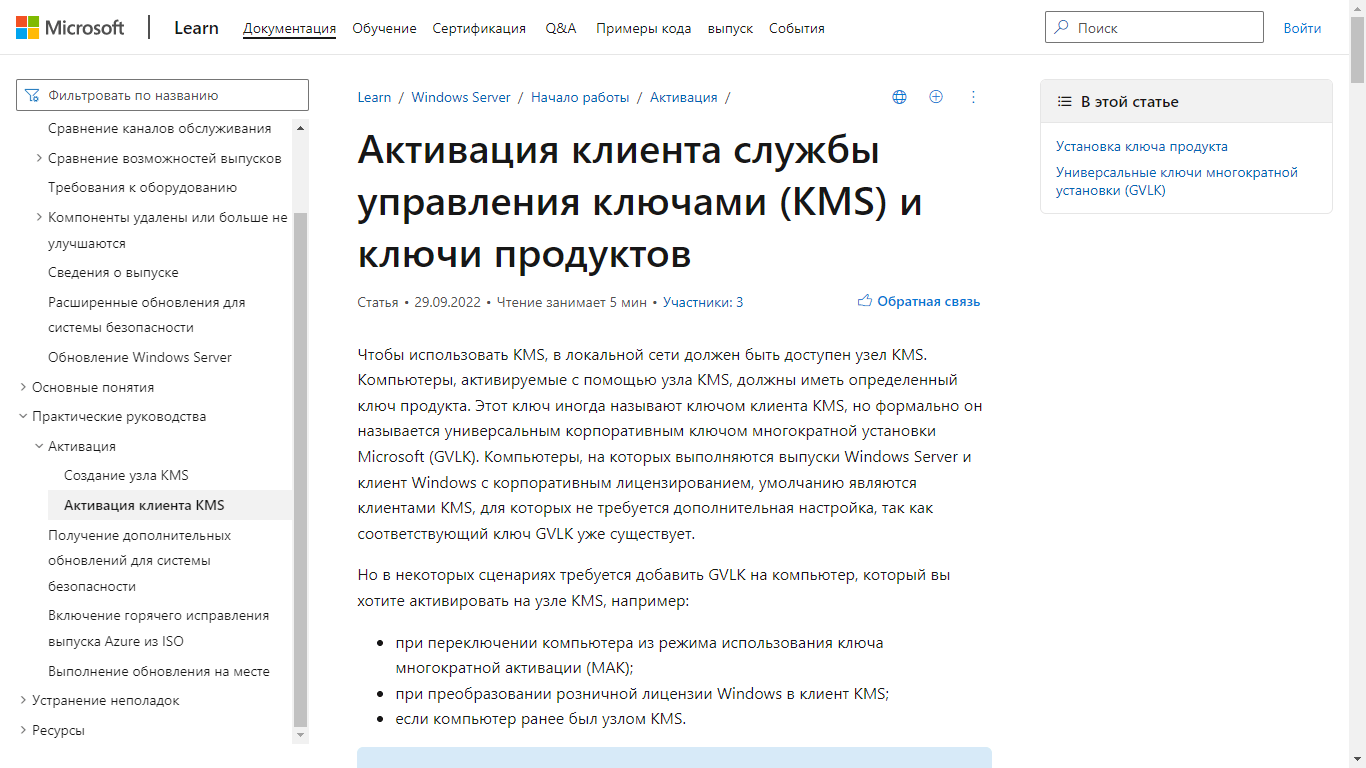Viewport: 1366px width, 768px height.
Task: Open 'Участники: 3' contributors link
Action: (703, 302)
